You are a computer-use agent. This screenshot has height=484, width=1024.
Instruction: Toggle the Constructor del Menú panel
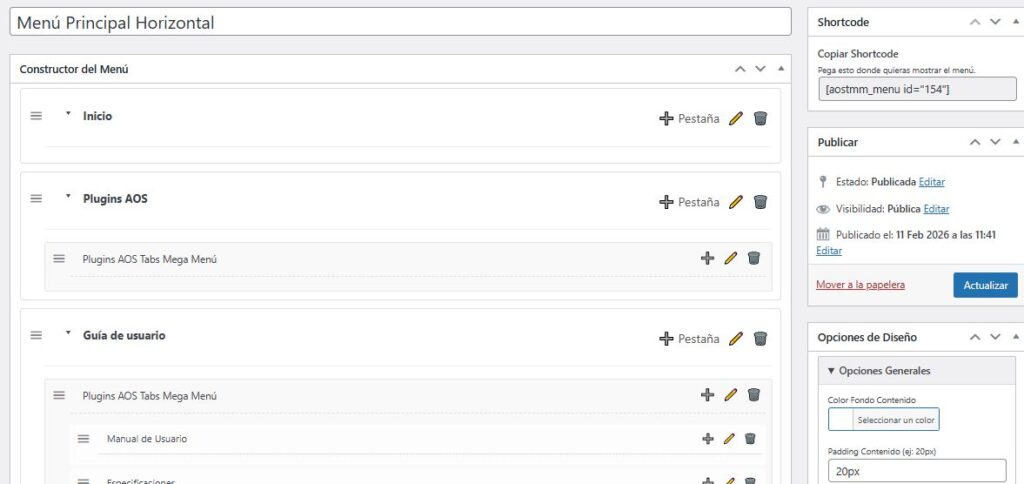pyautogui.click(x=781, y=69)
